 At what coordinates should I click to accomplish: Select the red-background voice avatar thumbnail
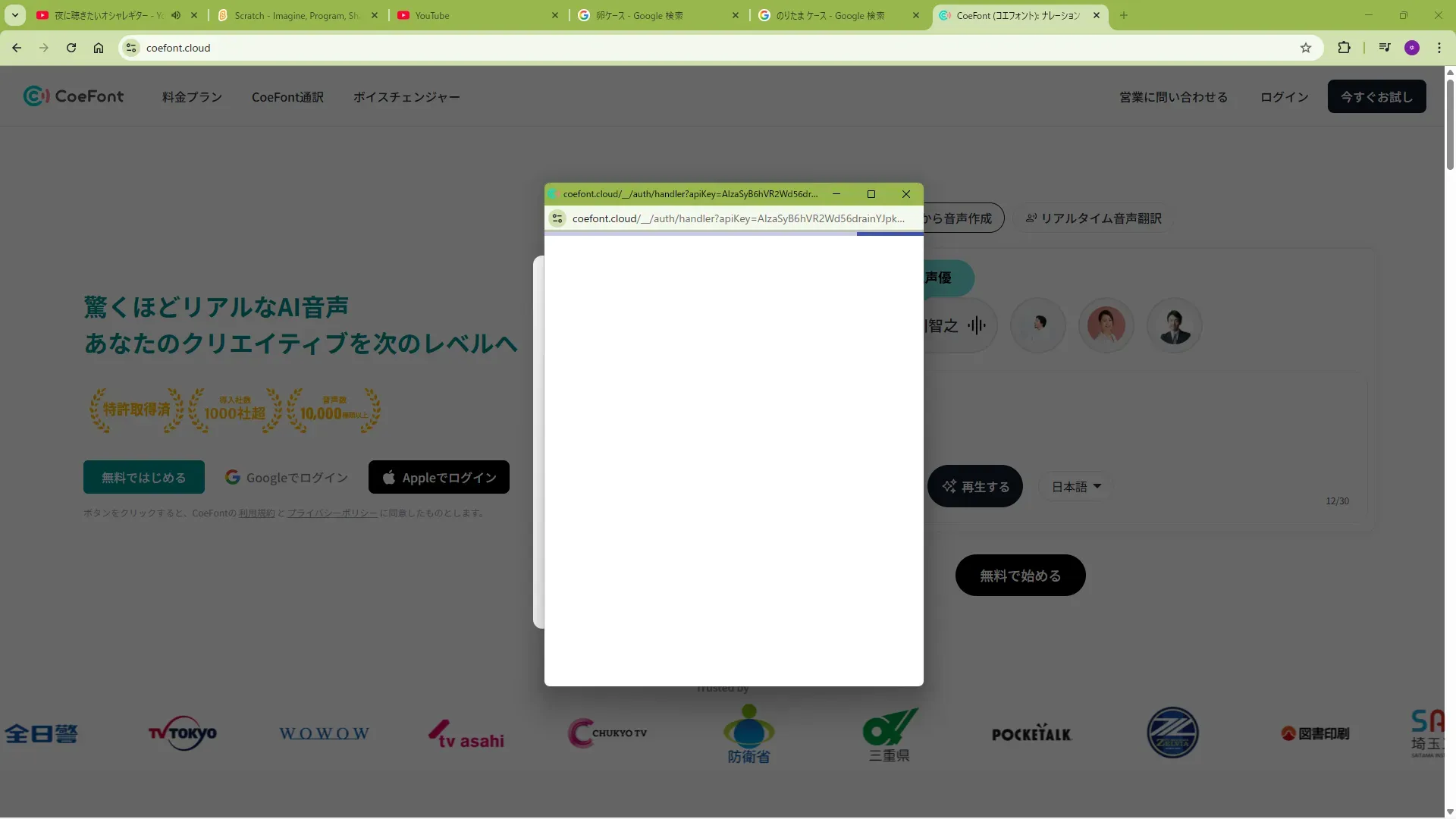coord(1106,325)
